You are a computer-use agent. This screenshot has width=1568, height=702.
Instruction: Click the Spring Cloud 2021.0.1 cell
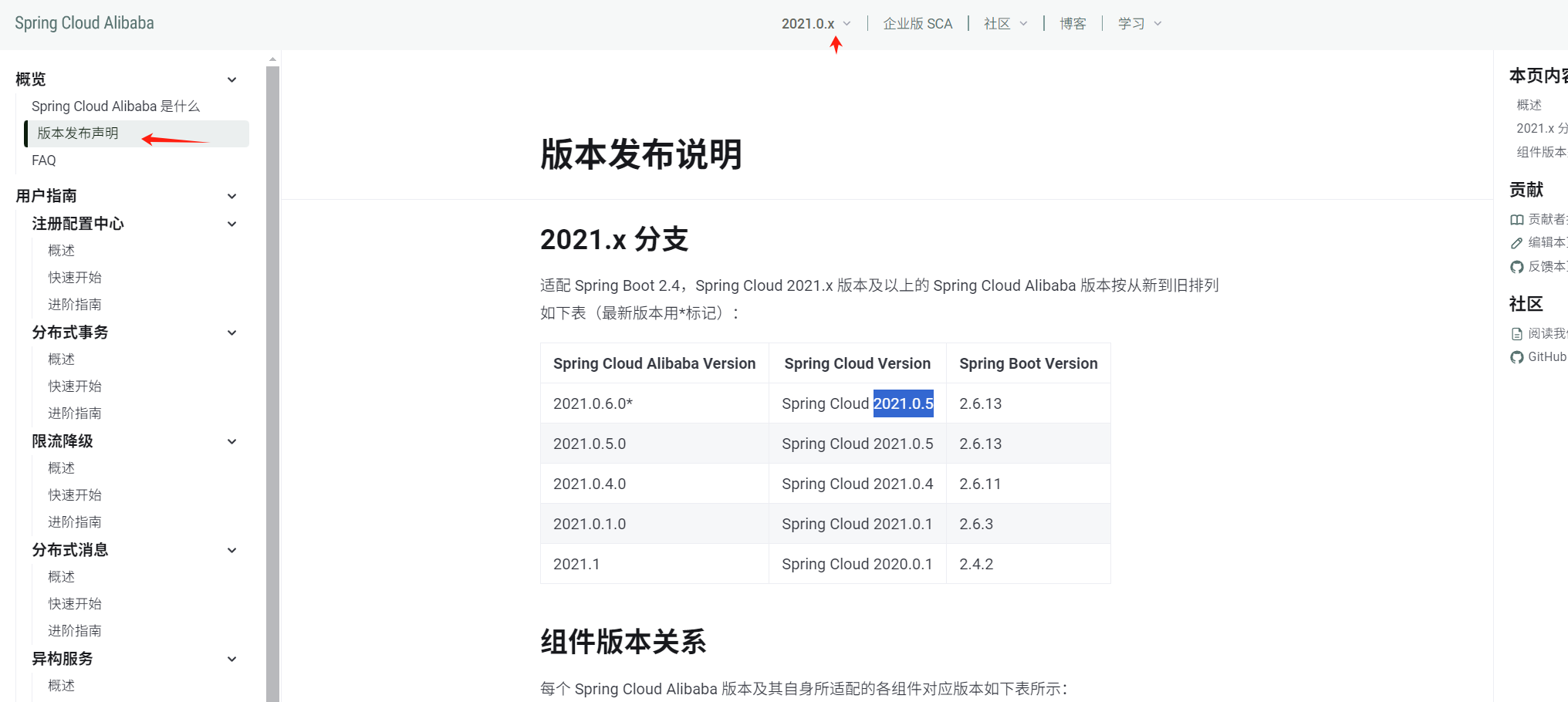pyautogui.click(x=857, y=524)
